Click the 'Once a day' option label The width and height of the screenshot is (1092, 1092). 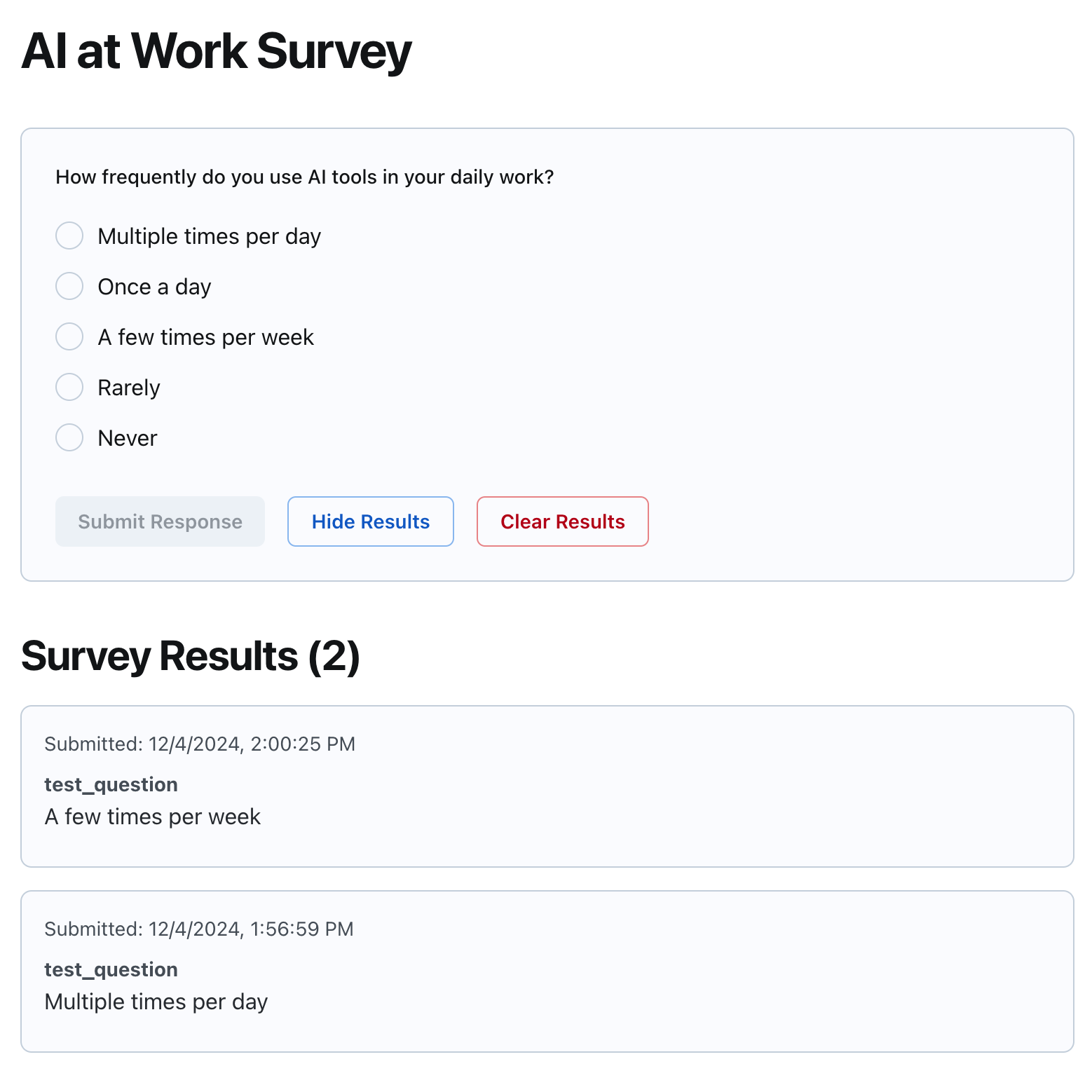pos(153,286)
